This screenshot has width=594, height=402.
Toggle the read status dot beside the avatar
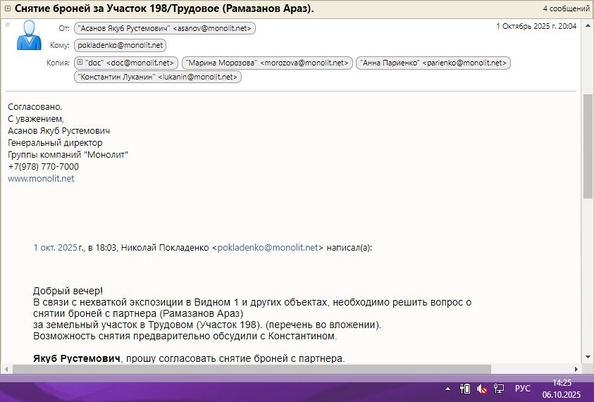click(x=8, y=25)
